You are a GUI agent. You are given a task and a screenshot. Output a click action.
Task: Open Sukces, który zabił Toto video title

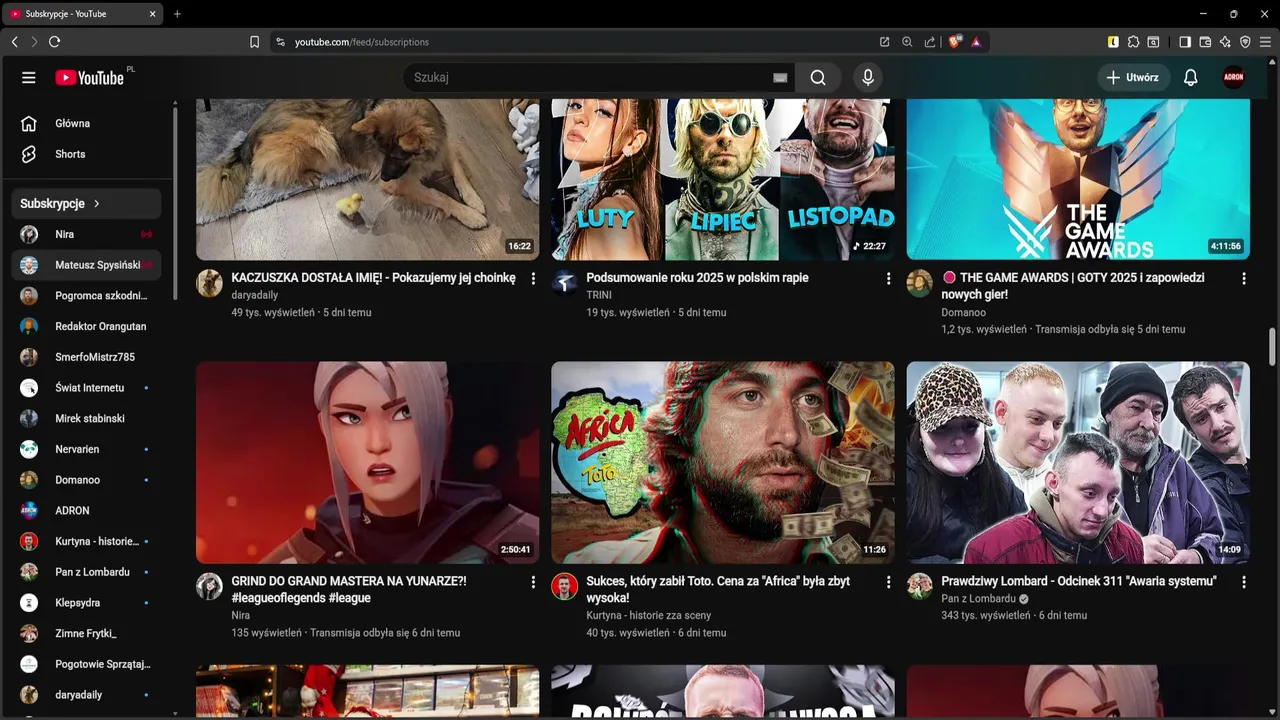pyautogui.click(x=718, y=589)
